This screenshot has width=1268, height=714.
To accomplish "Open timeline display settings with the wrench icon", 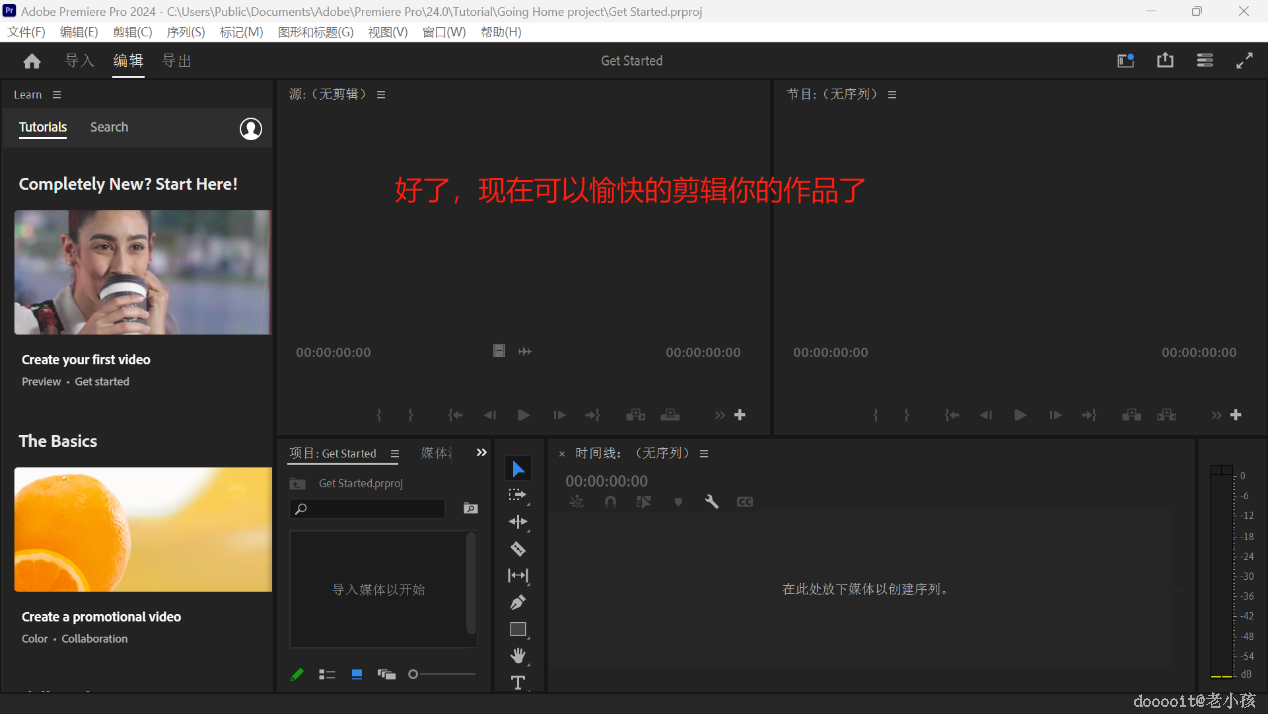I will (711, 501).
